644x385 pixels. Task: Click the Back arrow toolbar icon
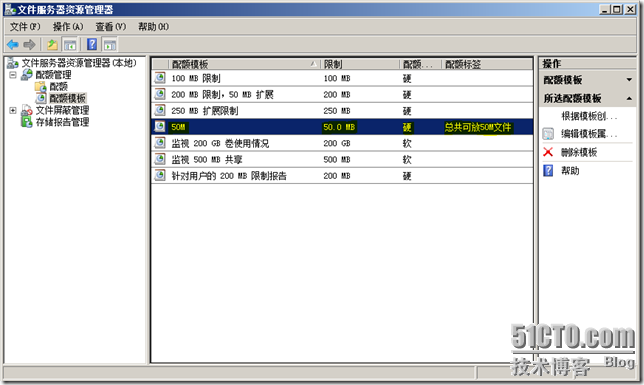(13, 44)
